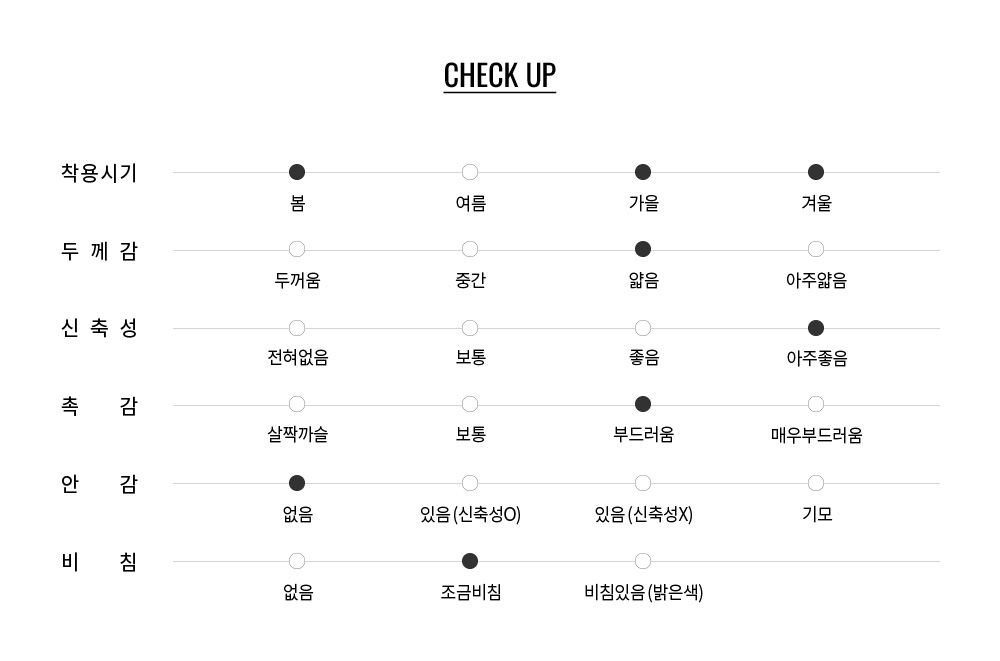
Task: Click the 가을 (autumn) filled dot
Action: point(643,172)
